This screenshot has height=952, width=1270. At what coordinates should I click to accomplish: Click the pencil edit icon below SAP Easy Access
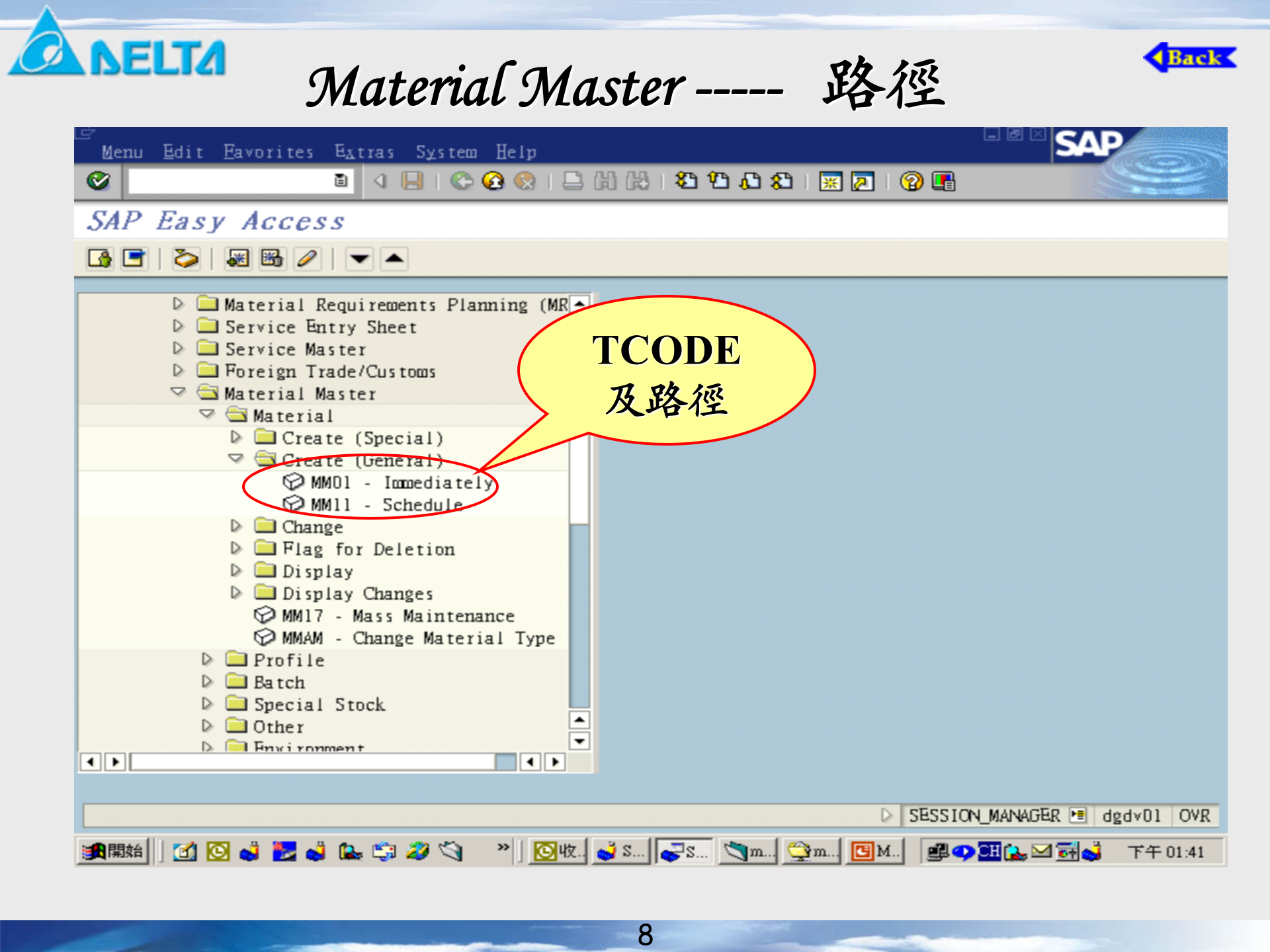307,258
